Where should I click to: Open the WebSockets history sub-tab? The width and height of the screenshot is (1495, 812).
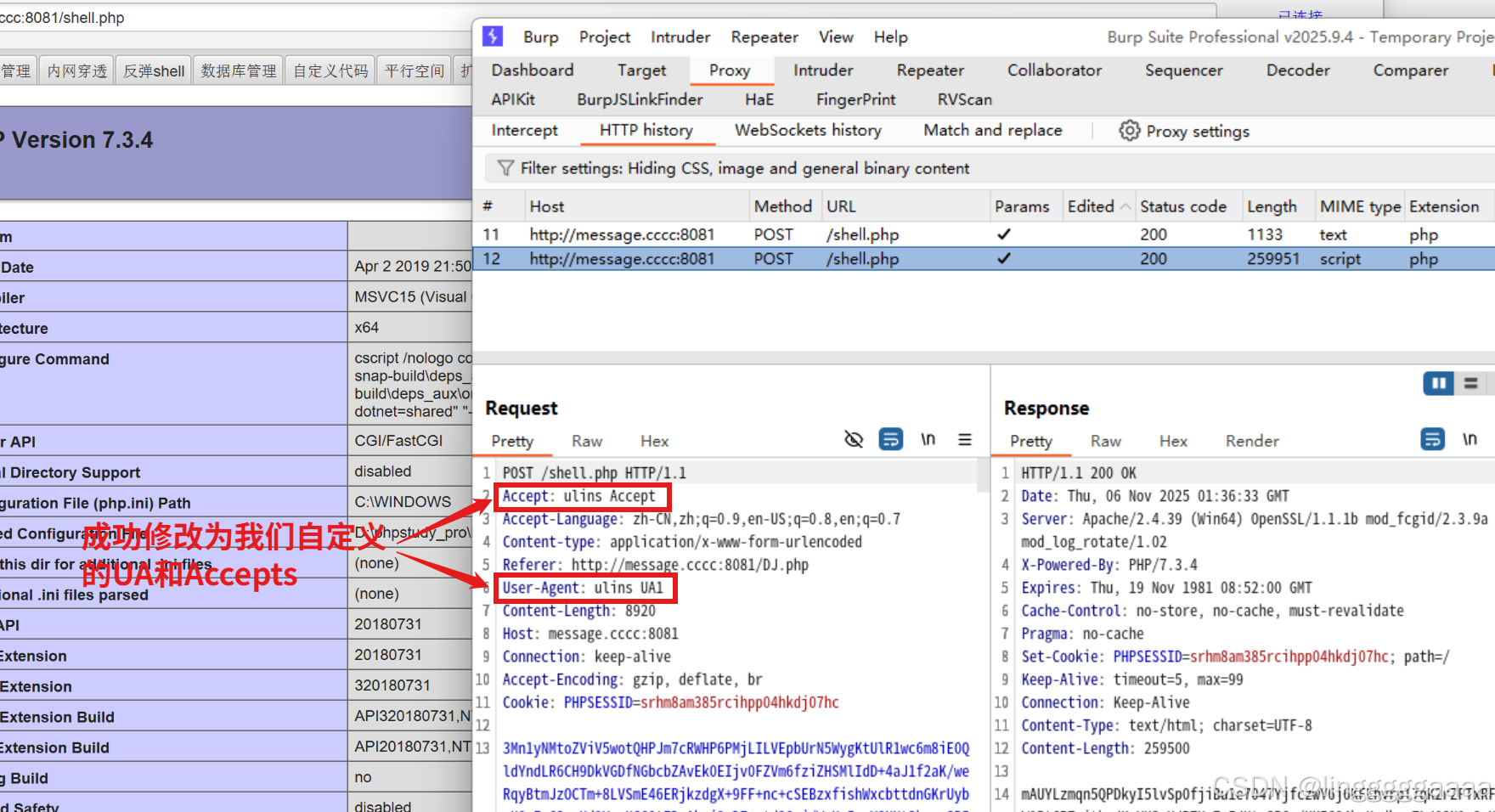pos(808,131)
